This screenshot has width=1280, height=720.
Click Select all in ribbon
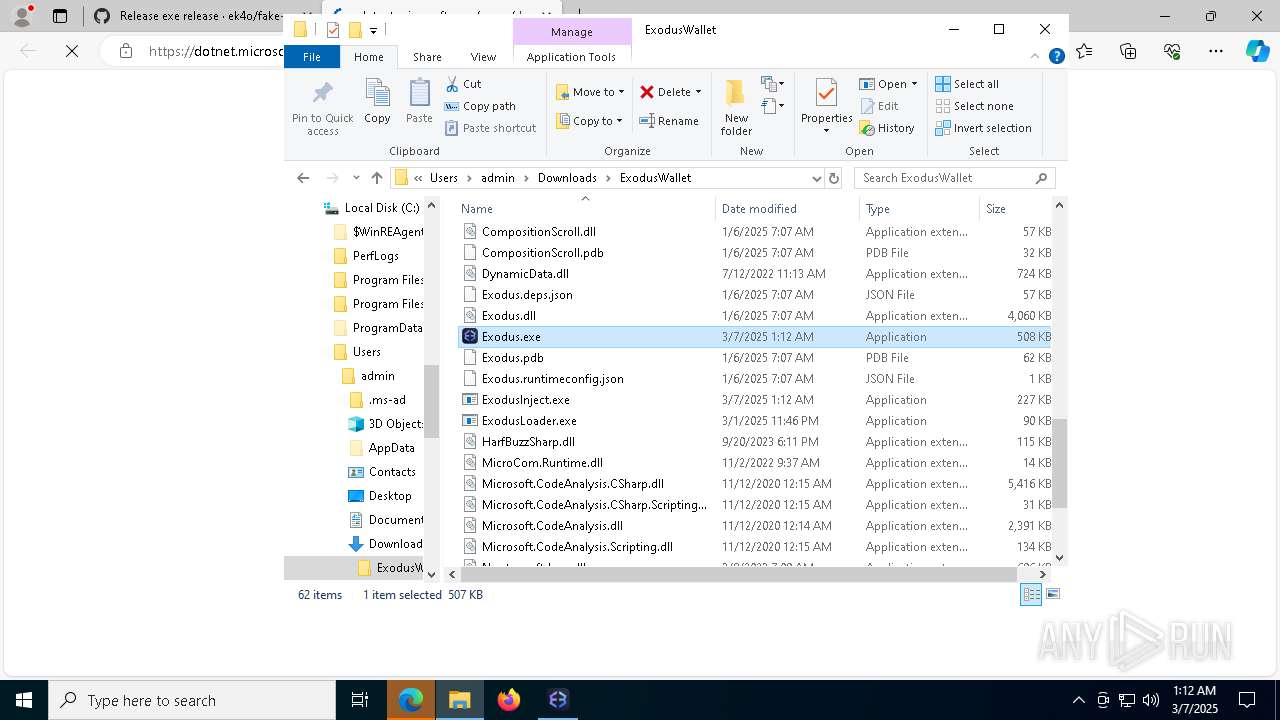(967, 84)
